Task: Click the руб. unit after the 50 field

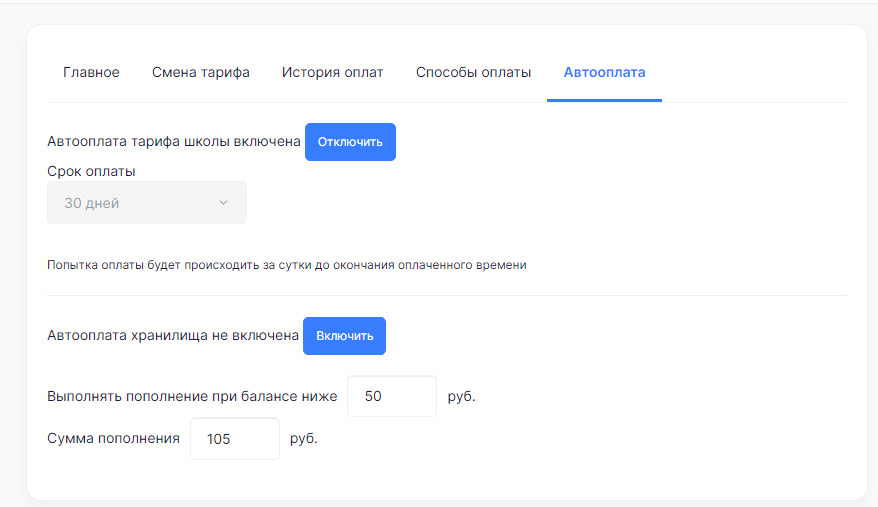Action: [x=461, y=396]
